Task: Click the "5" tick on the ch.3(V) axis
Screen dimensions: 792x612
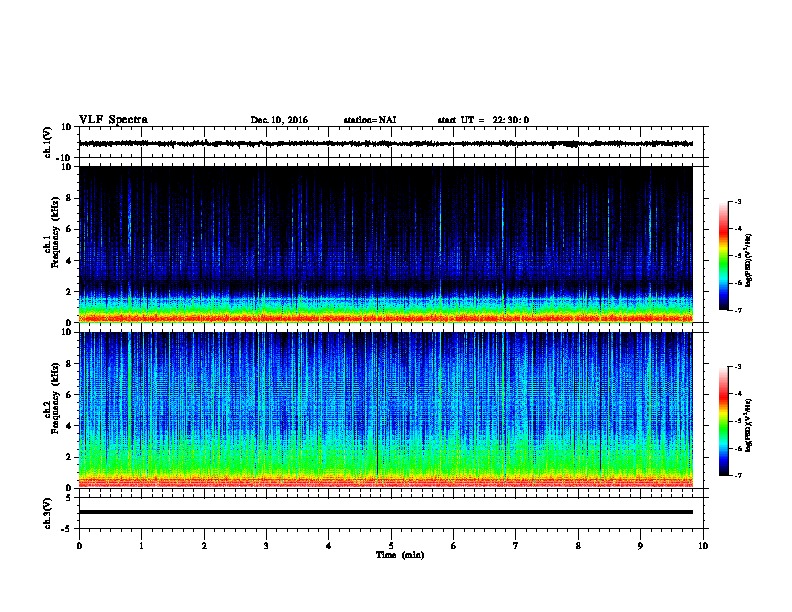Action: (69, 498)
